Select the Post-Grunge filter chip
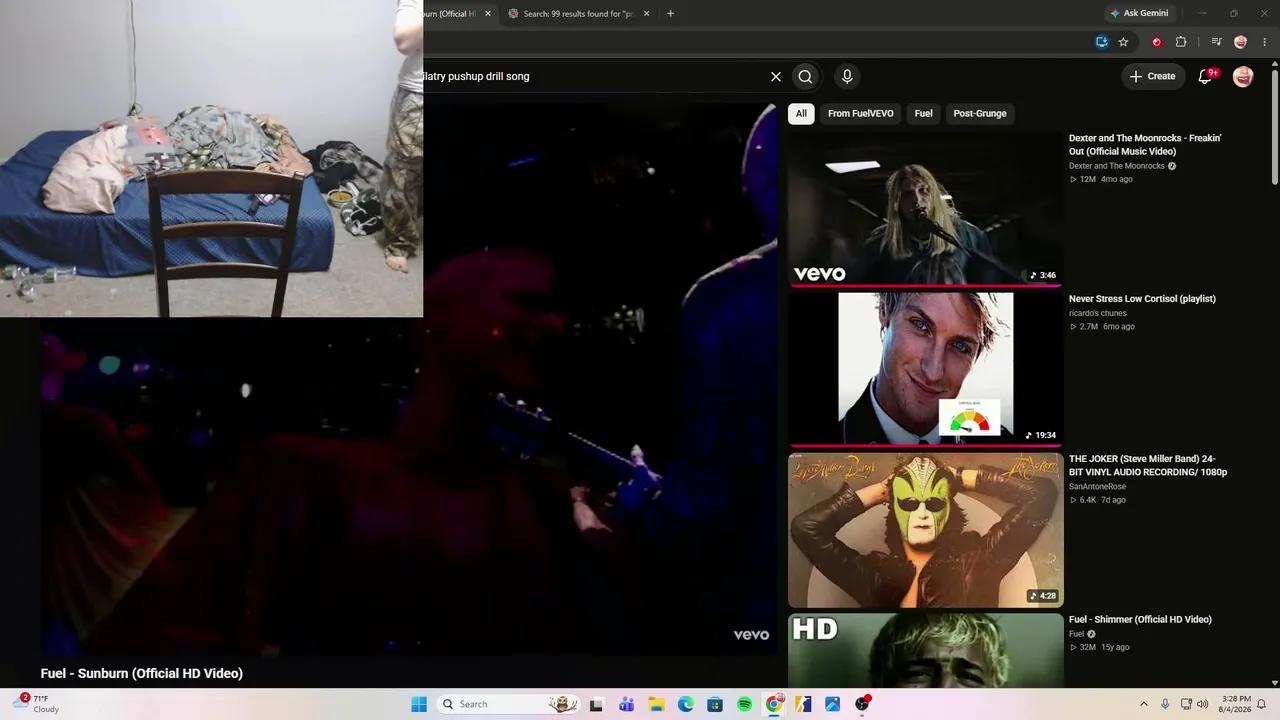This screenshot has width=1280, height=720. [980, 113]
